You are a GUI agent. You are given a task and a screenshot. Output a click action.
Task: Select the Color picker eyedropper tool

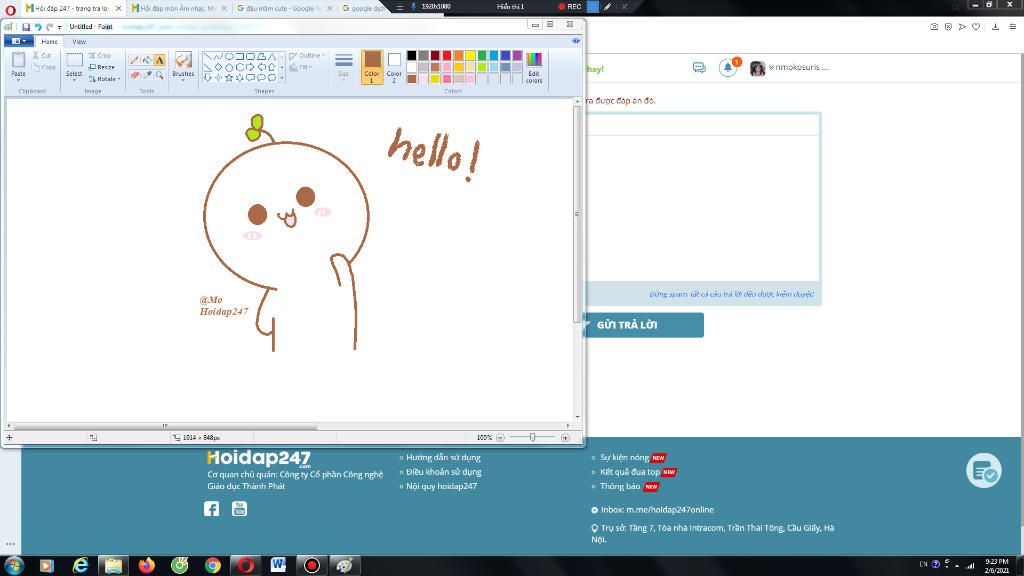click(147, 75)
